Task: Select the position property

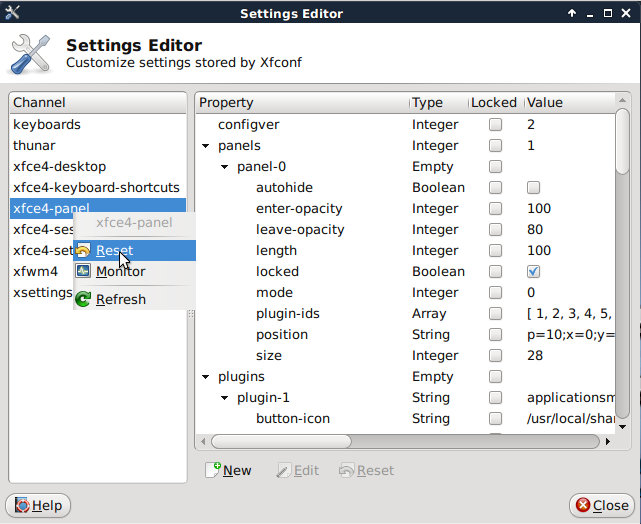Action: pos(282,334)
